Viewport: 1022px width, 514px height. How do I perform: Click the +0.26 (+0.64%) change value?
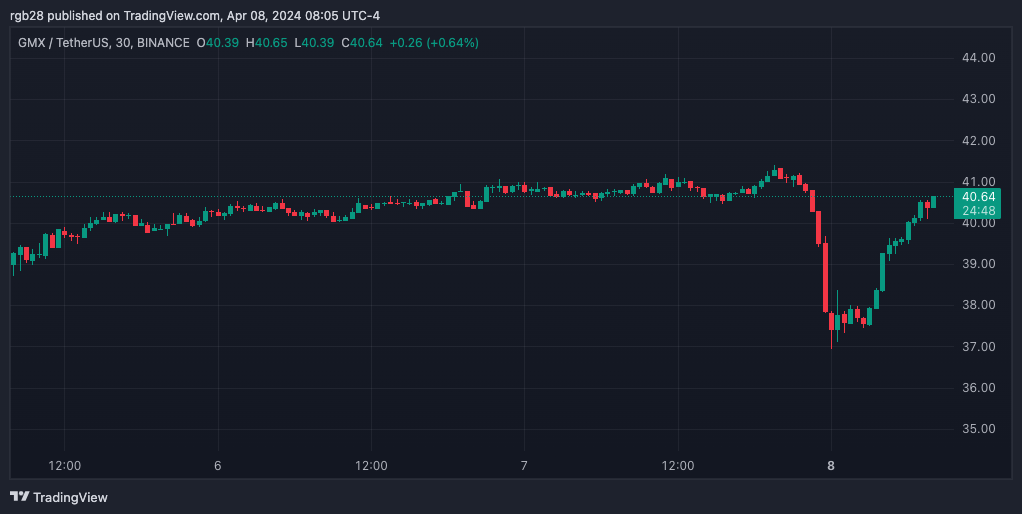click(x=434, y=43)
